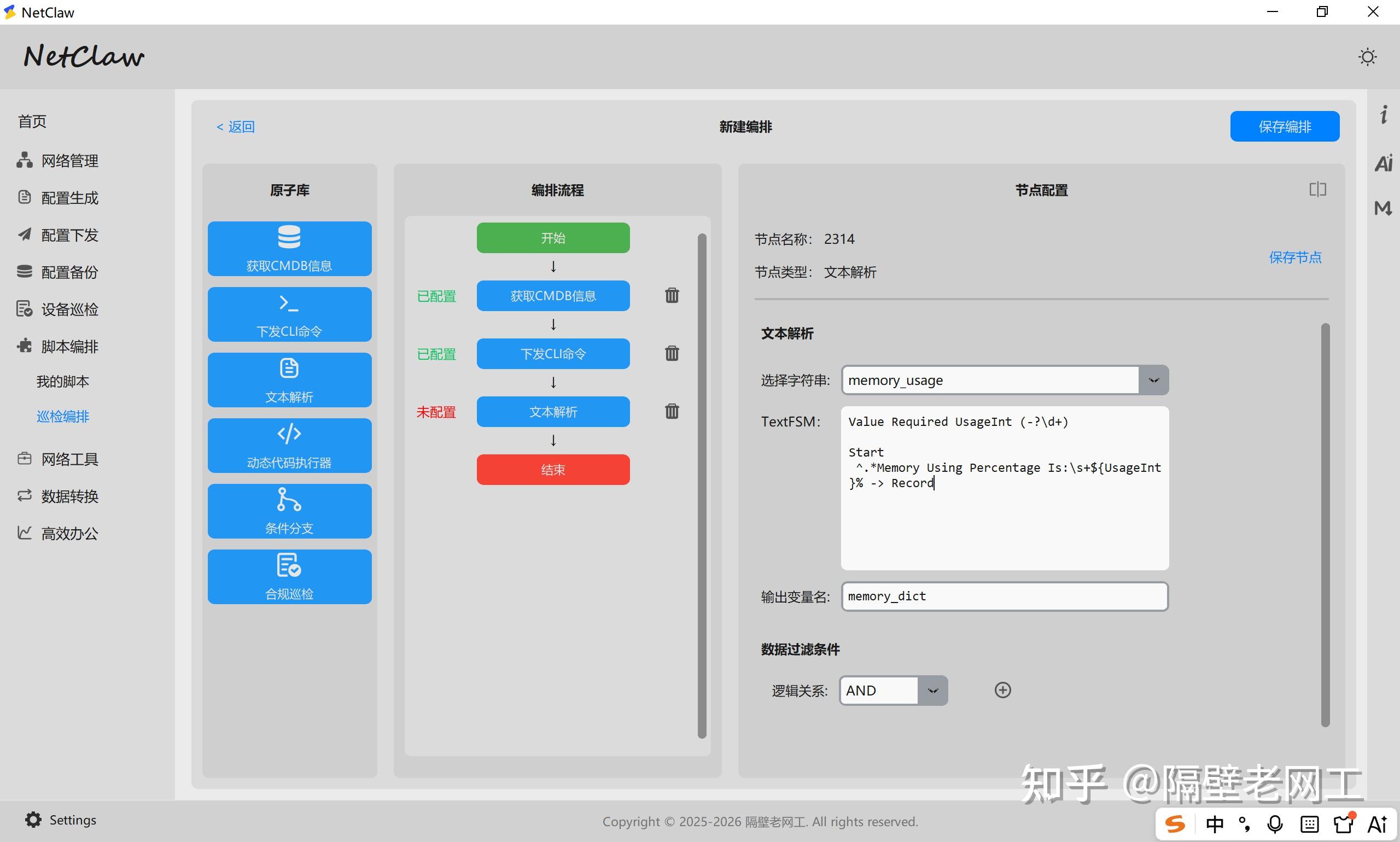Delete the 文本解析 flow node

coord(672,411)
